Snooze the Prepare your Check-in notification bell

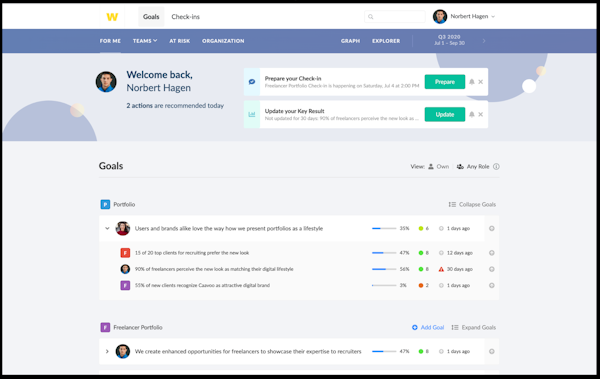coord(472,82)
